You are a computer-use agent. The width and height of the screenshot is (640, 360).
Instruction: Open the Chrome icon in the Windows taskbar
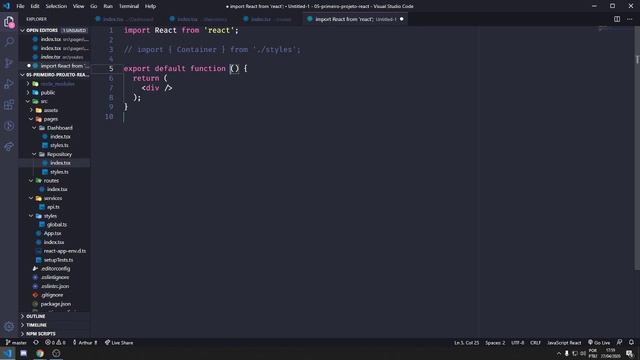(40, 353)
